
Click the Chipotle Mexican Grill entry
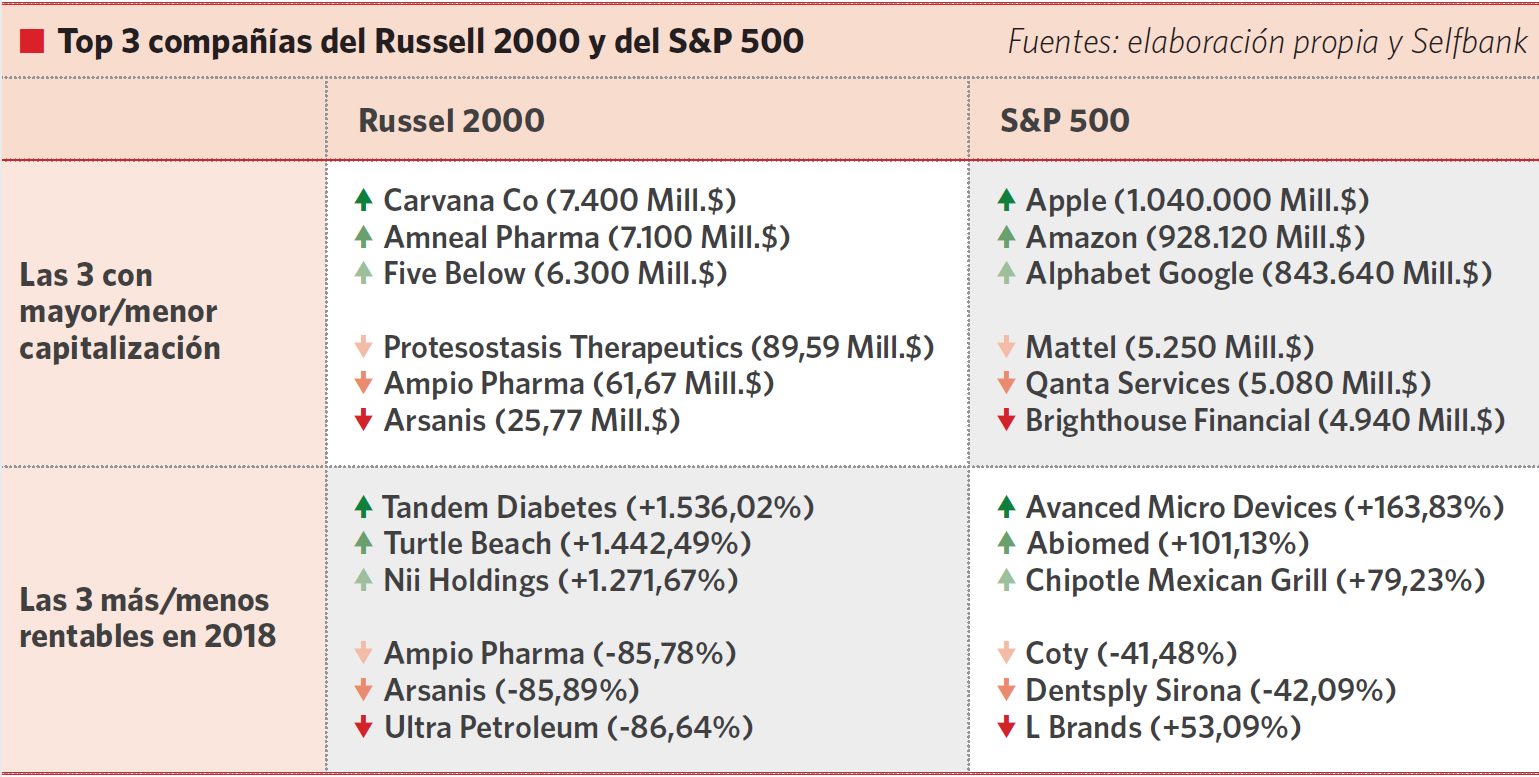pyautogui.click(x=1255, y=580)
